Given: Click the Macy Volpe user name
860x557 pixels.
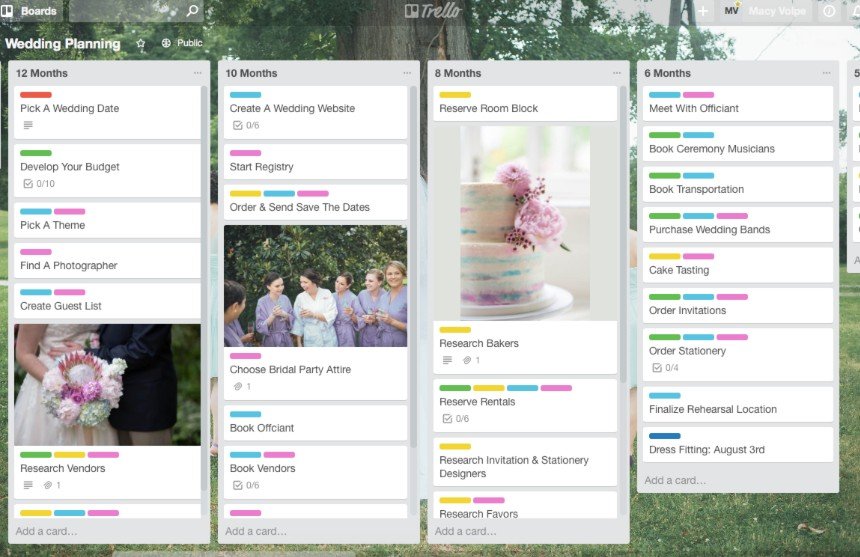Looking at the screenshot, I should pyautogui.click(x=777, y=11).
